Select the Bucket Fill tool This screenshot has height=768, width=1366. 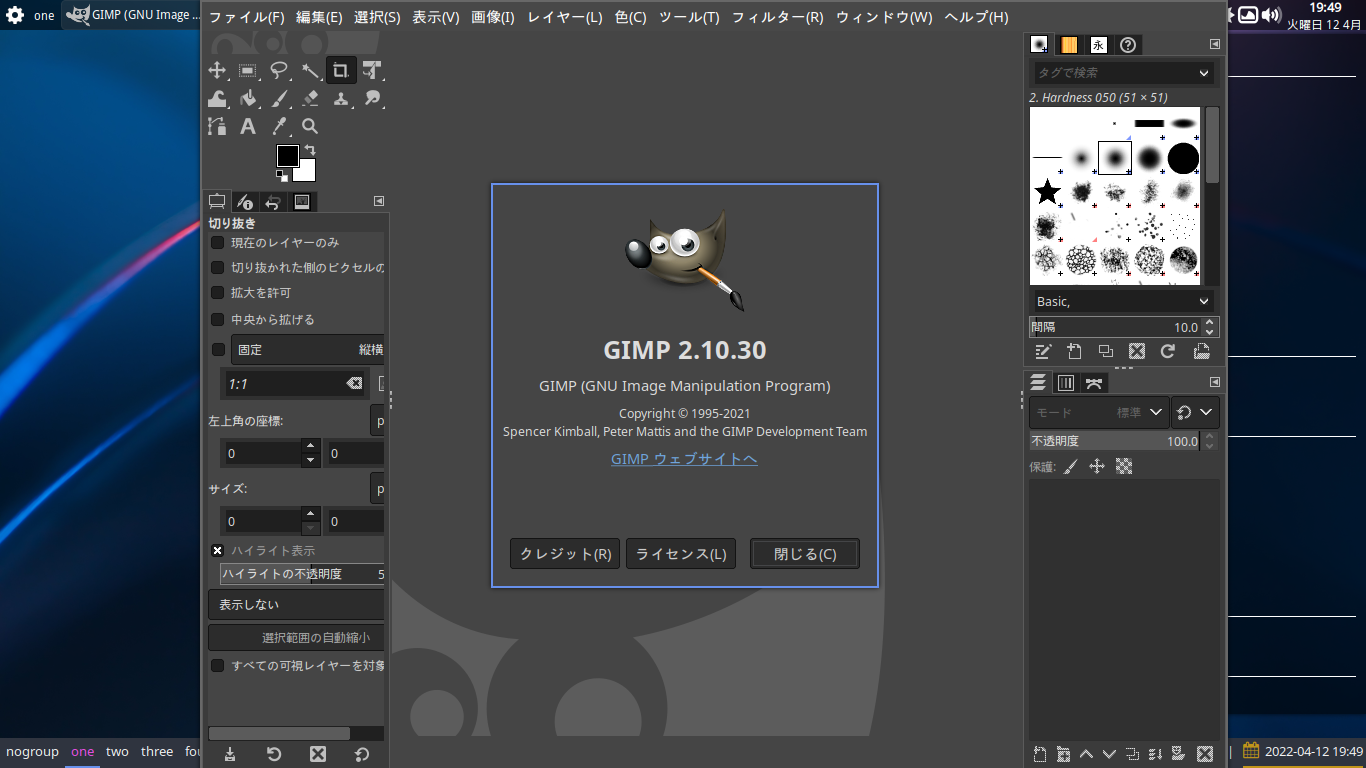tap(248, 98)
